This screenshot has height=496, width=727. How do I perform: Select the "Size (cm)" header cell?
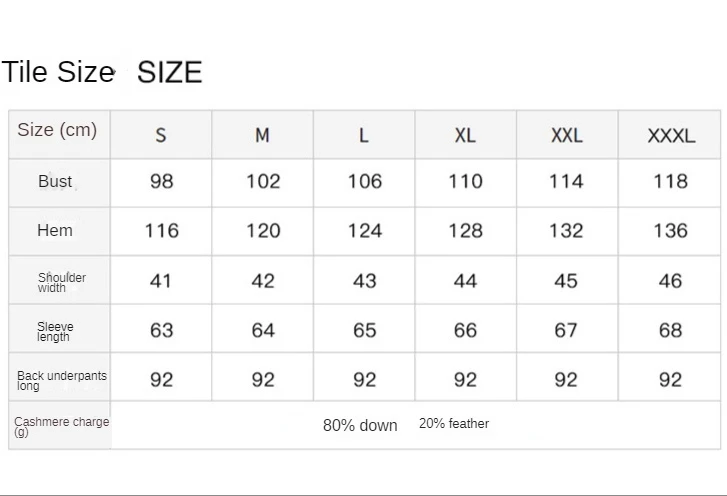[57, 131]
